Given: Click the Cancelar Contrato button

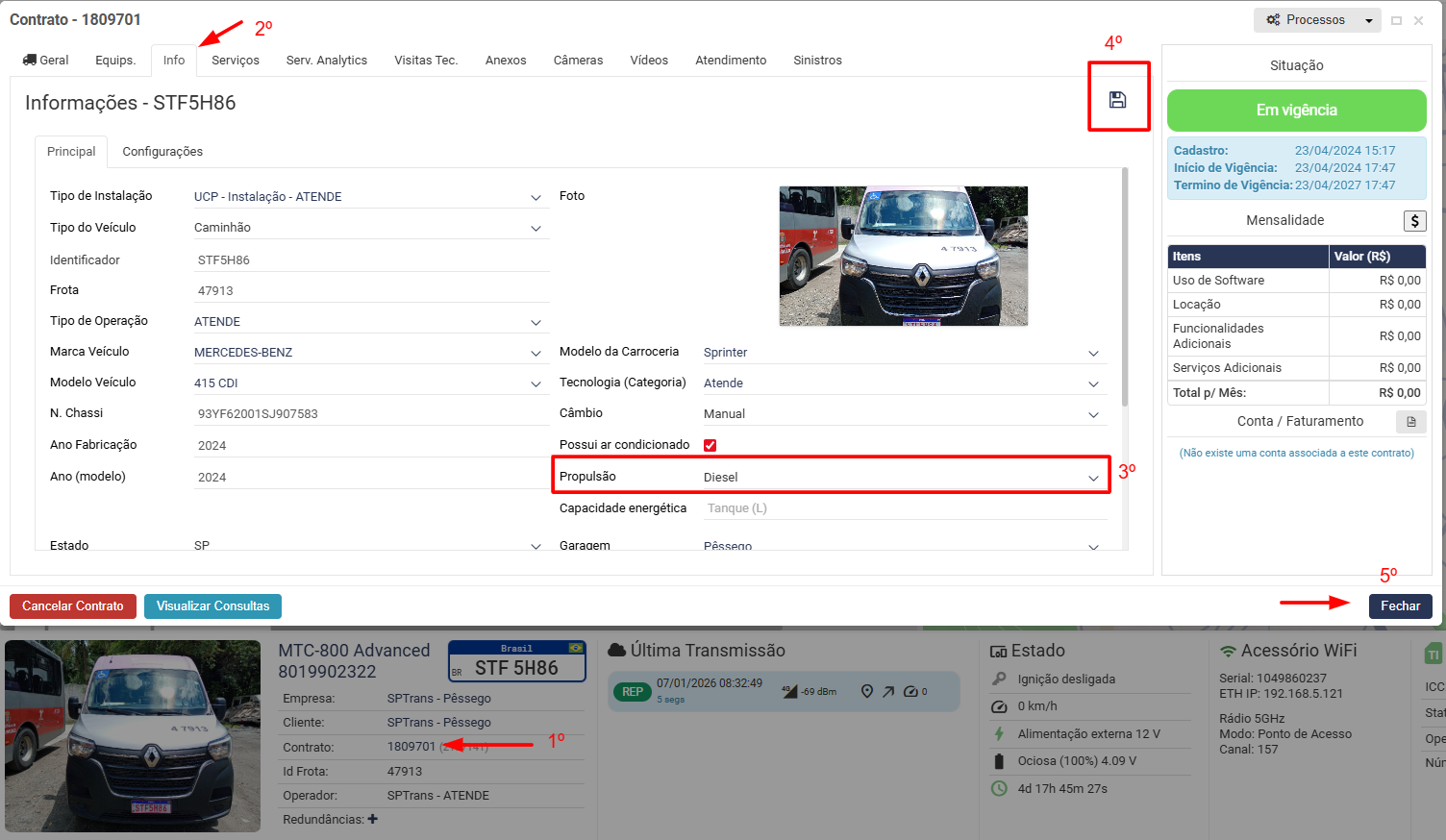Looking at the screenshot, I should 73,606.
